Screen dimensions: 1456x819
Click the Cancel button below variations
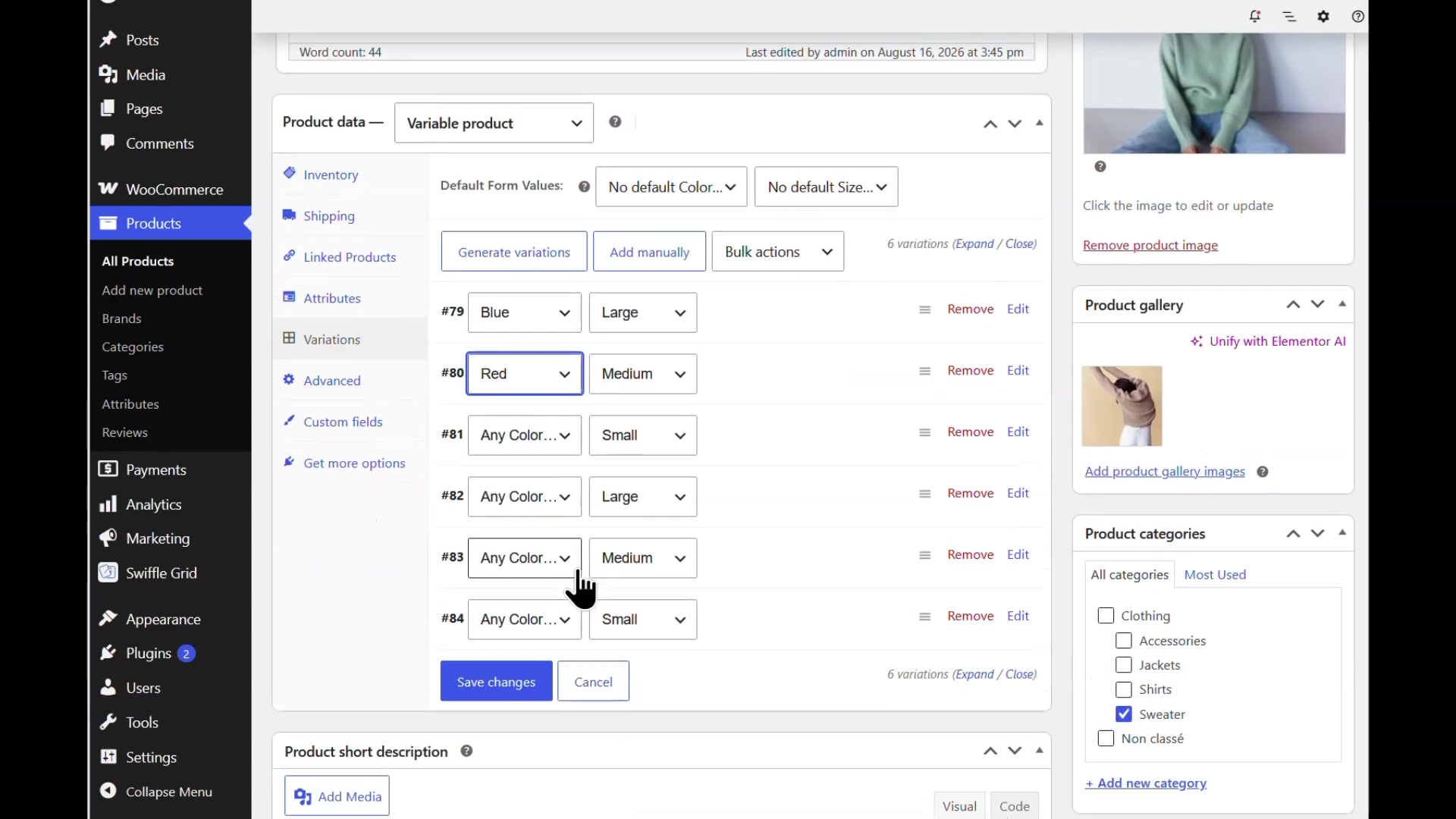tap(593, 681)
